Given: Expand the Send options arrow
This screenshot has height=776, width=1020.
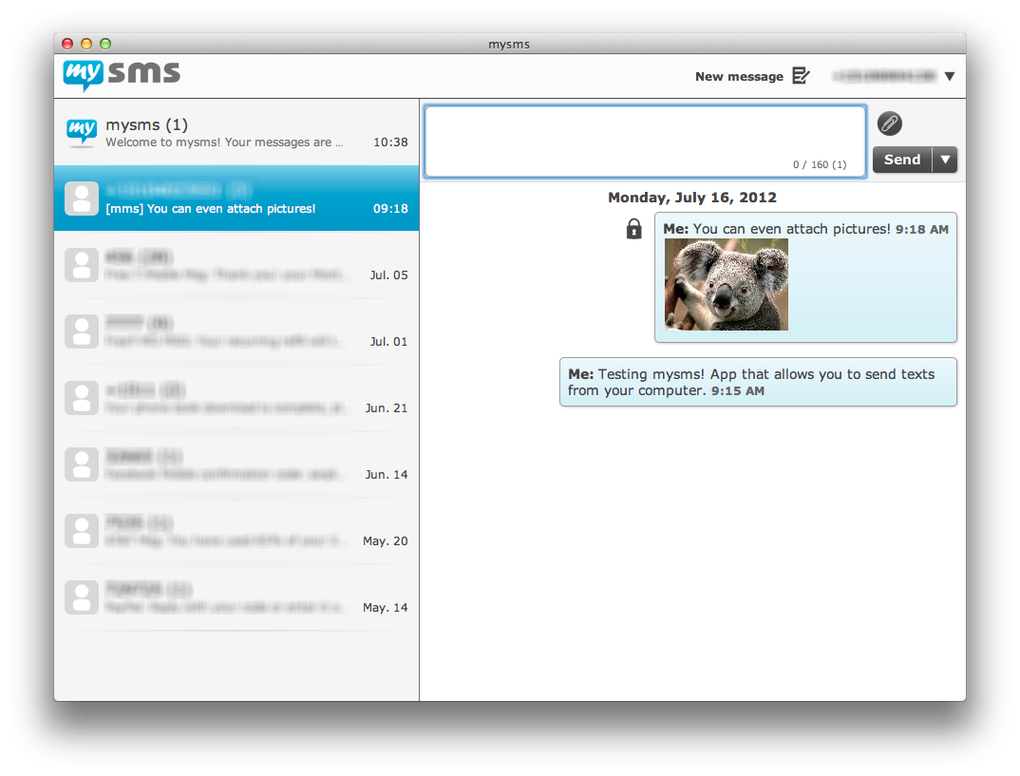Looking at the screenshot, I should coord(945,159).
